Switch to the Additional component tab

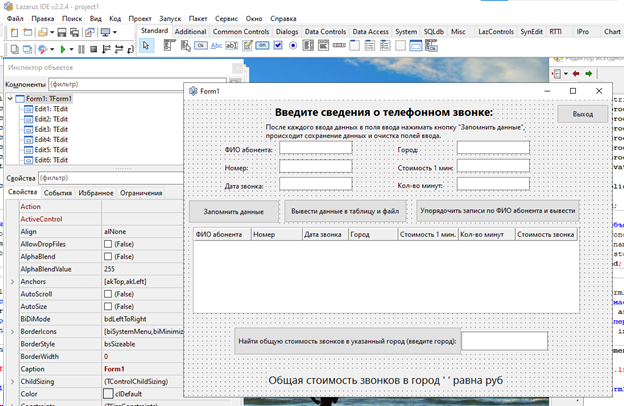190,32
